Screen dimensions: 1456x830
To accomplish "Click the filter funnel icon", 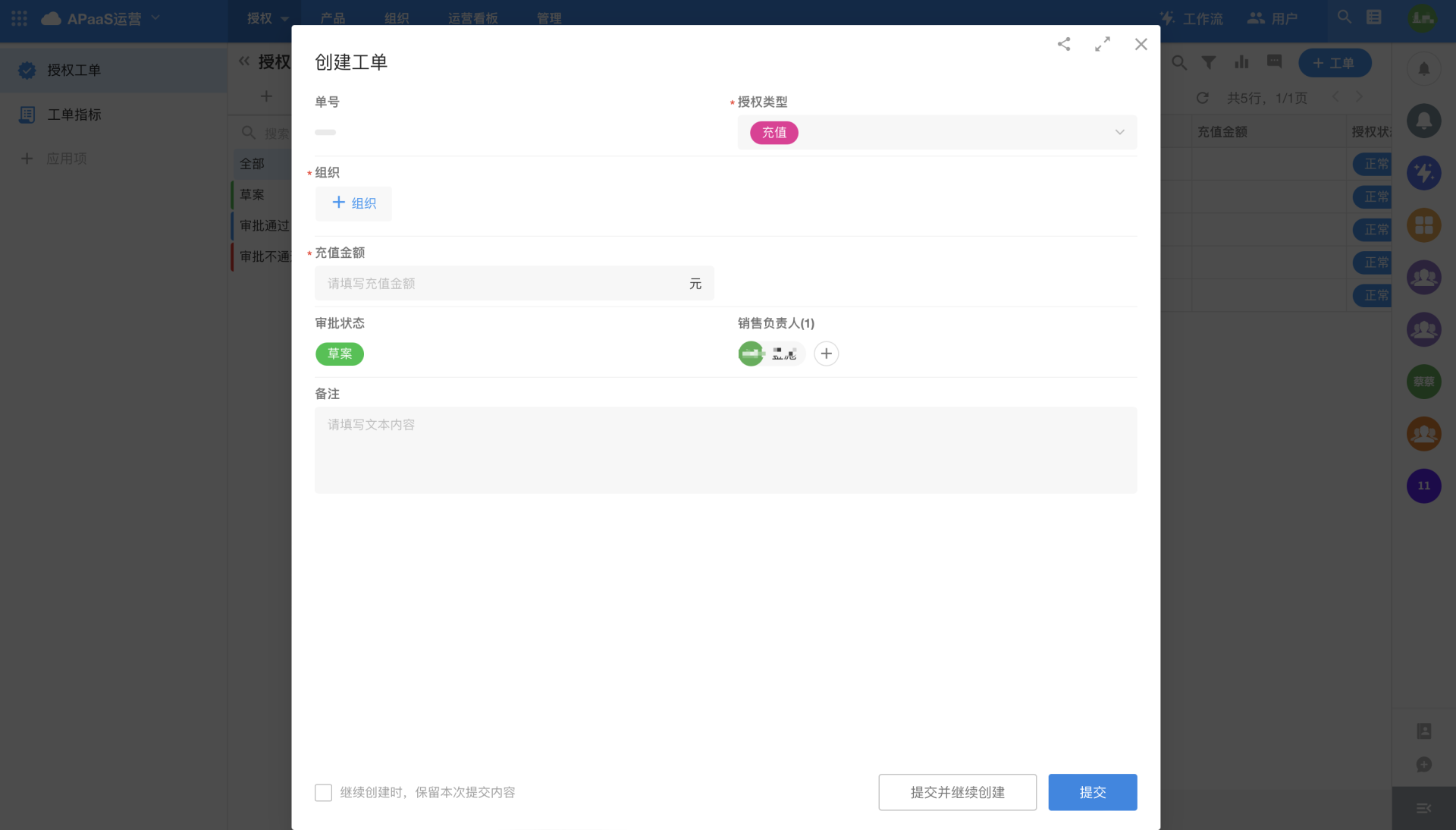I will [1209, 63].
